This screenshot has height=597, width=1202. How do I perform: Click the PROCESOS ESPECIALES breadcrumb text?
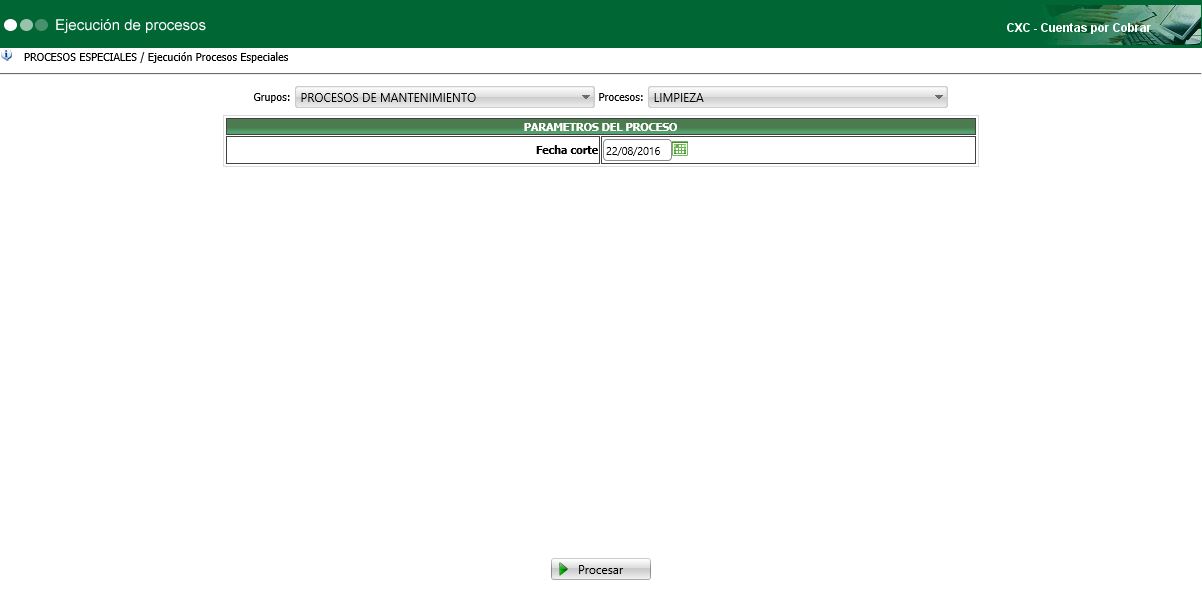pyautogui.click(x=80, y=57)
